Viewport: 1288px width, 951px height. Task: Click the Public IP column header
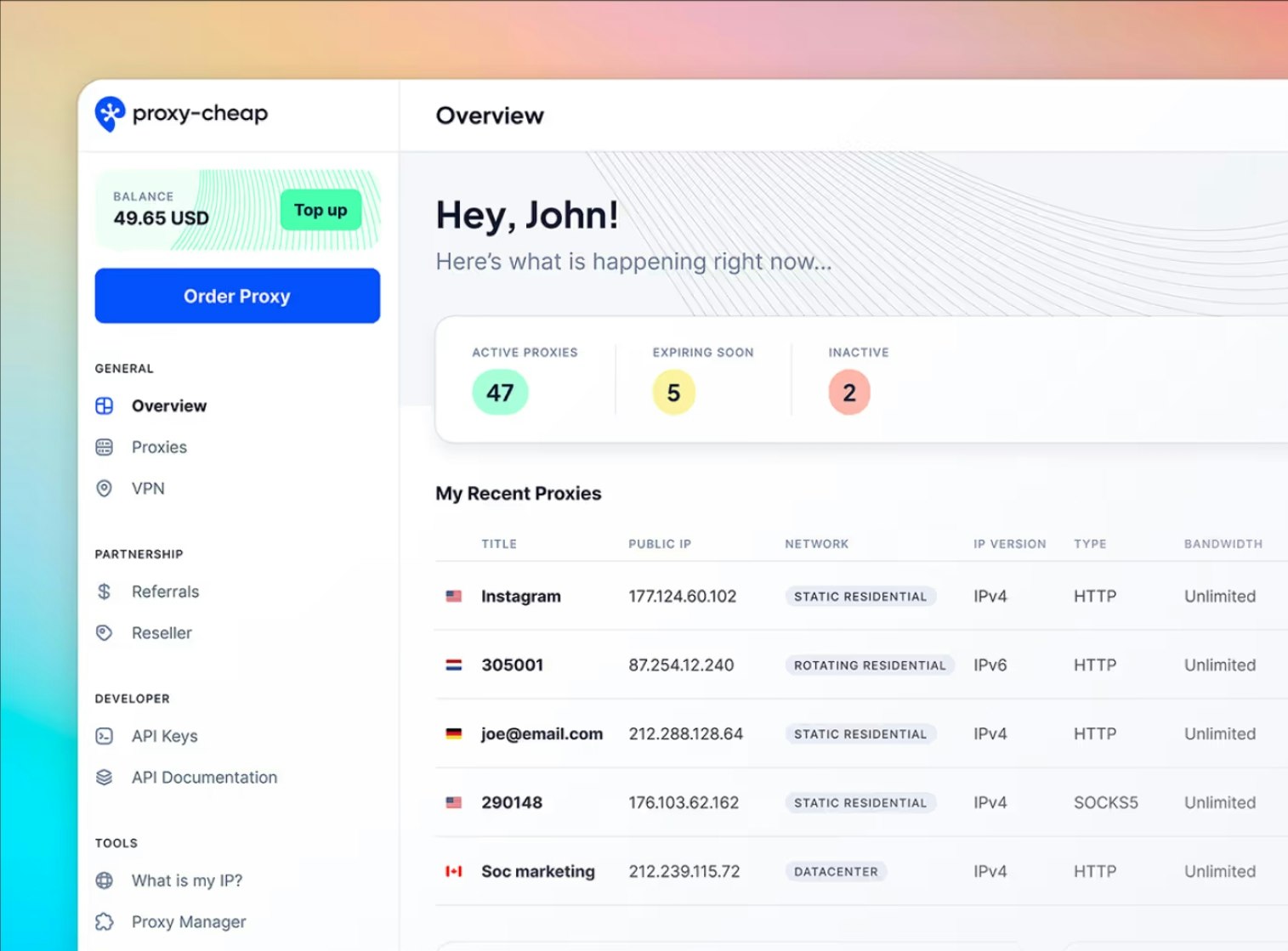660,544
